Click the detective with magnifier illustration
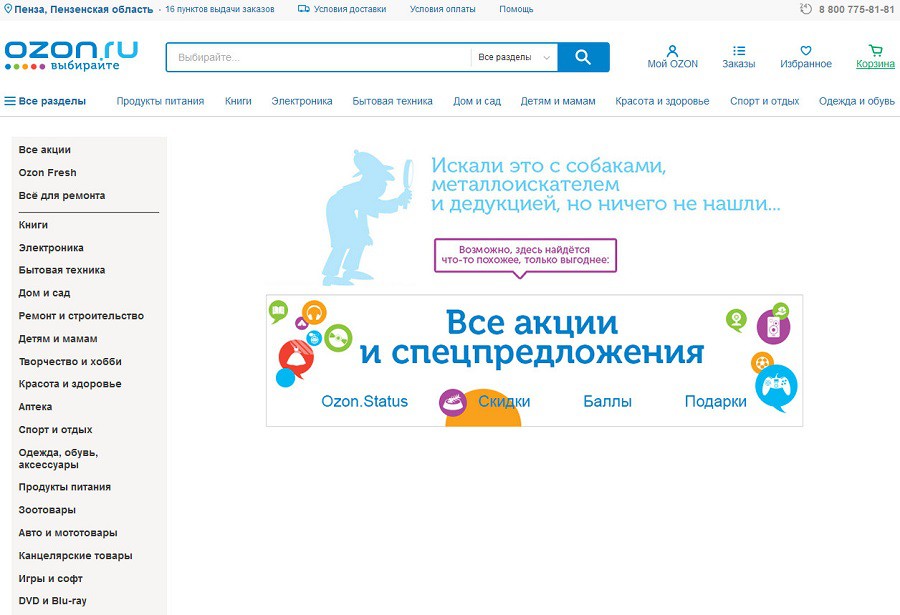This screenshot has height=615, width=900. point(366,217)
